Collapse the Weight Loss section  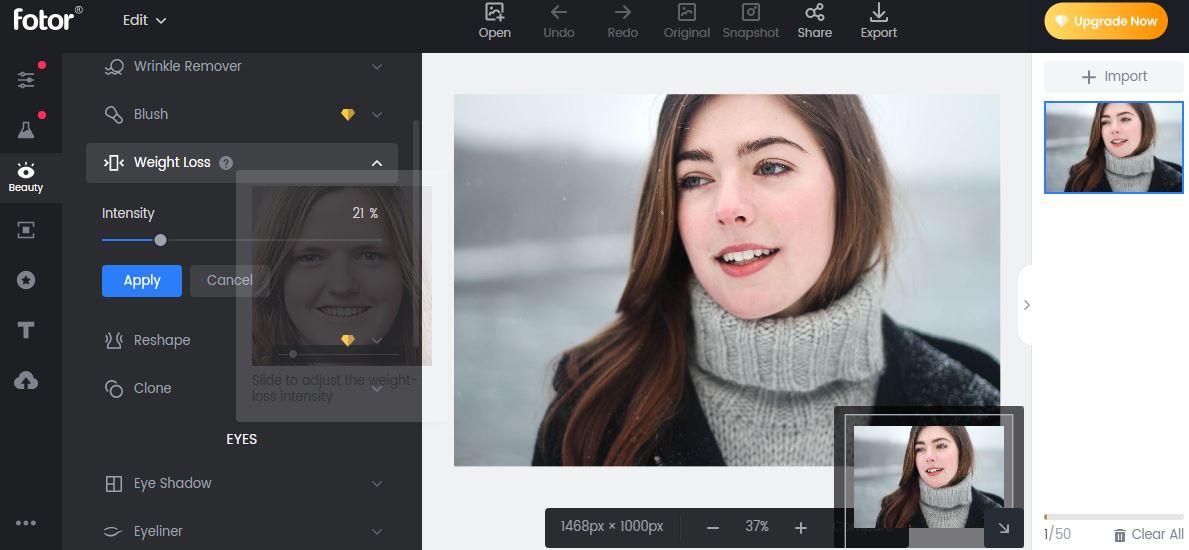[377, 163]
